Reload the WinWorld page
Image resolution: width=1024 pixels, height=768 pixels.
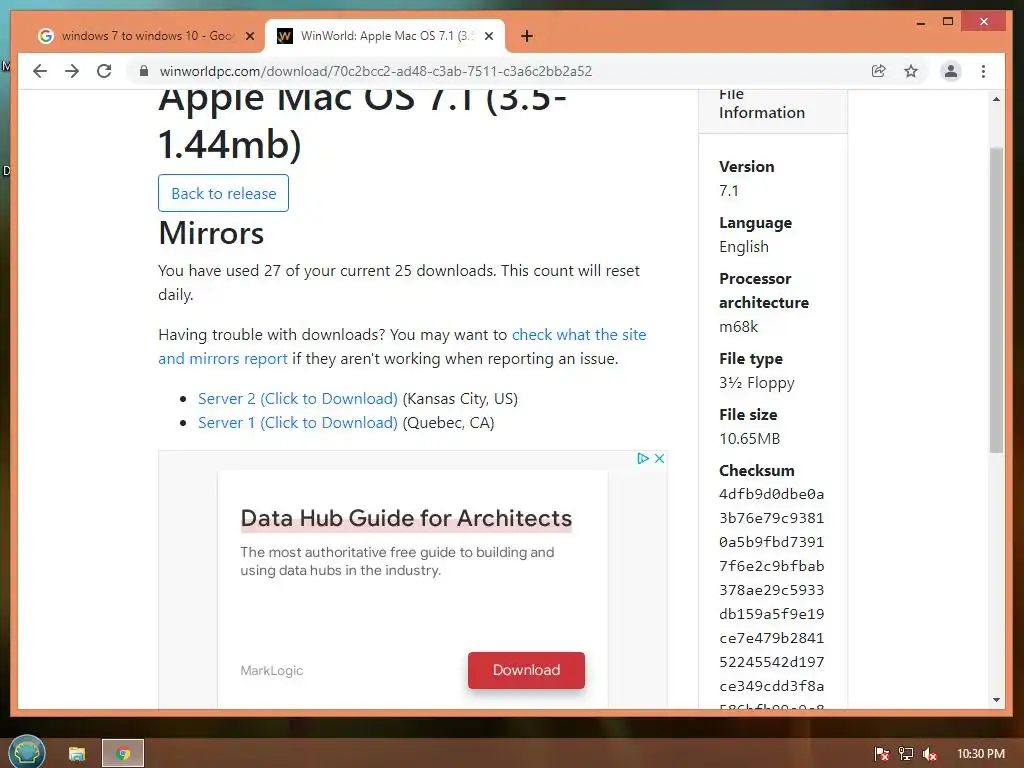pyautogui.click(x=104, y=71)
